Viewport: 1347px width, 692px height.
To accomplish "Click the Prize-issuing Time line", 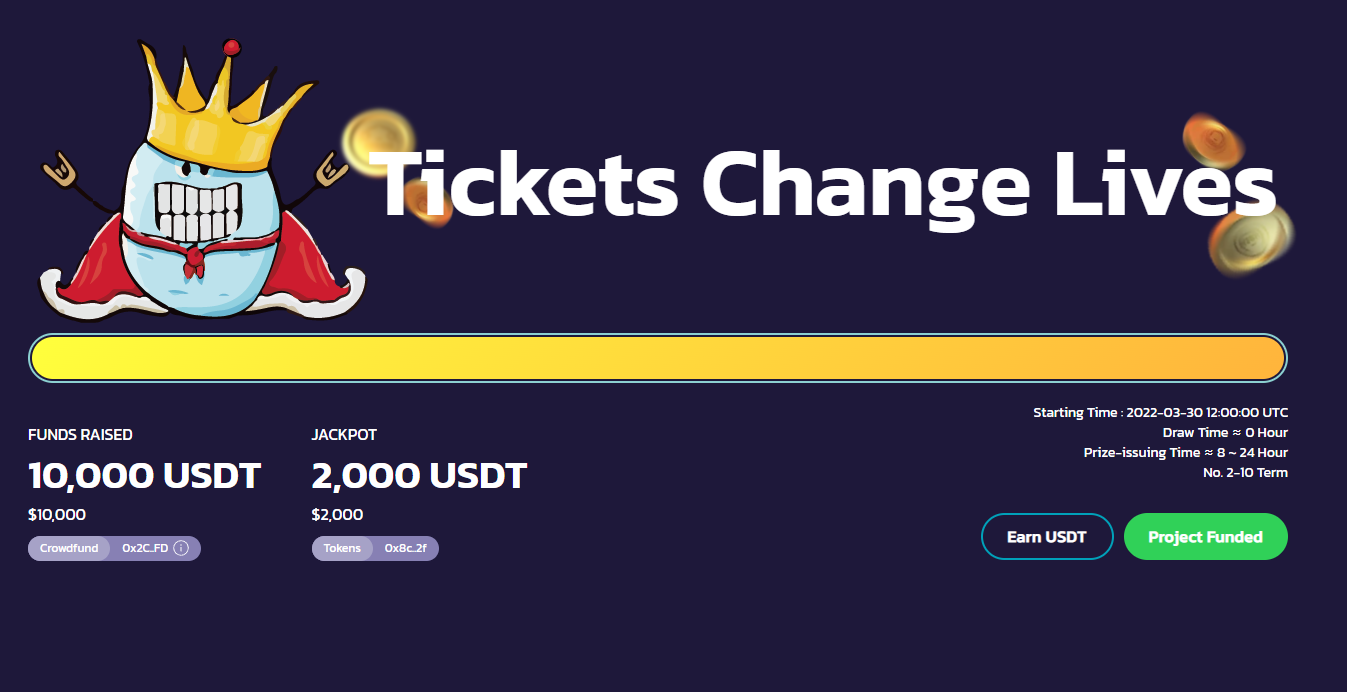I will point(1186,452).
